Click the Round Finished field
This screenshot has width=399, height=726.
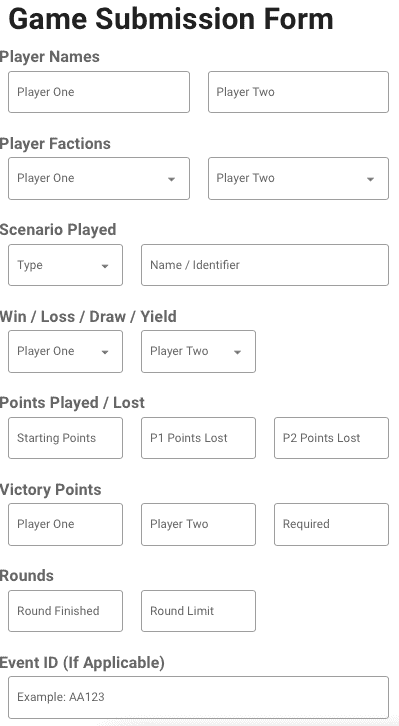pyautogui.click(x=65, y=611)
